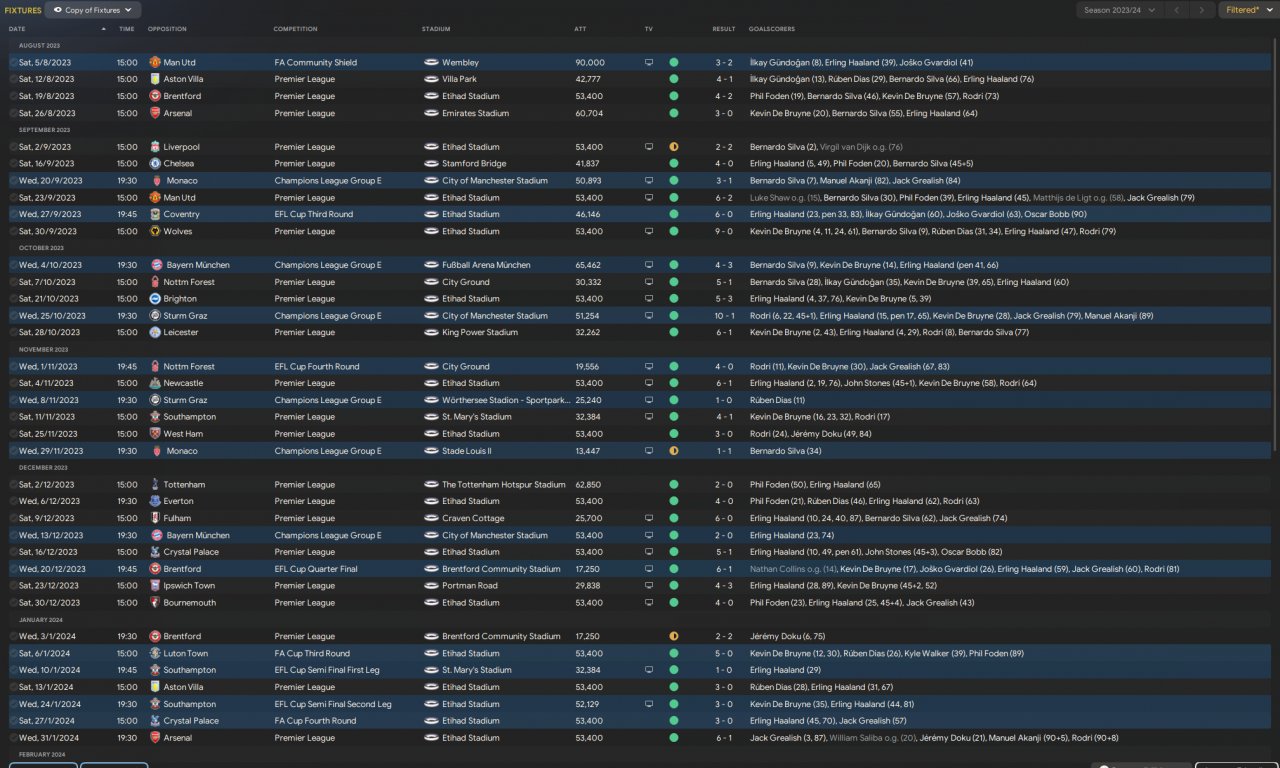The image size is (1280, 768).
Task: Click the stadium icon beside Stamford Bridge
Action: (x=431, y=163)
